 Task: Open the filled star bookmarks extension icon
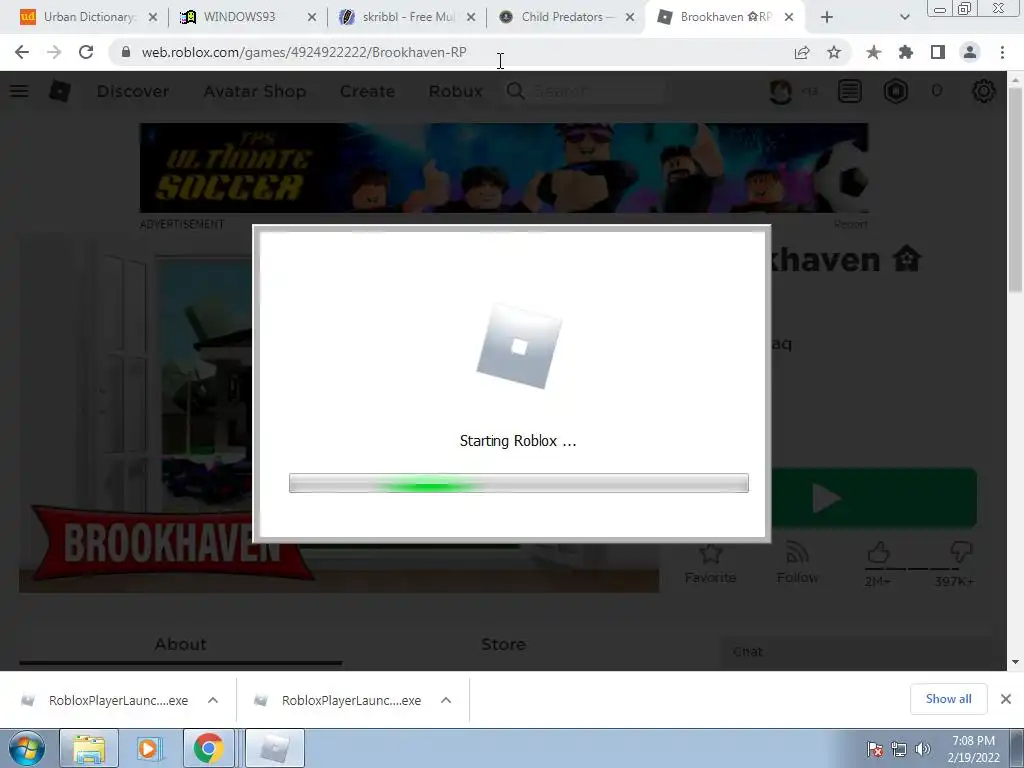pyautogui.click(x=873, y=52)
